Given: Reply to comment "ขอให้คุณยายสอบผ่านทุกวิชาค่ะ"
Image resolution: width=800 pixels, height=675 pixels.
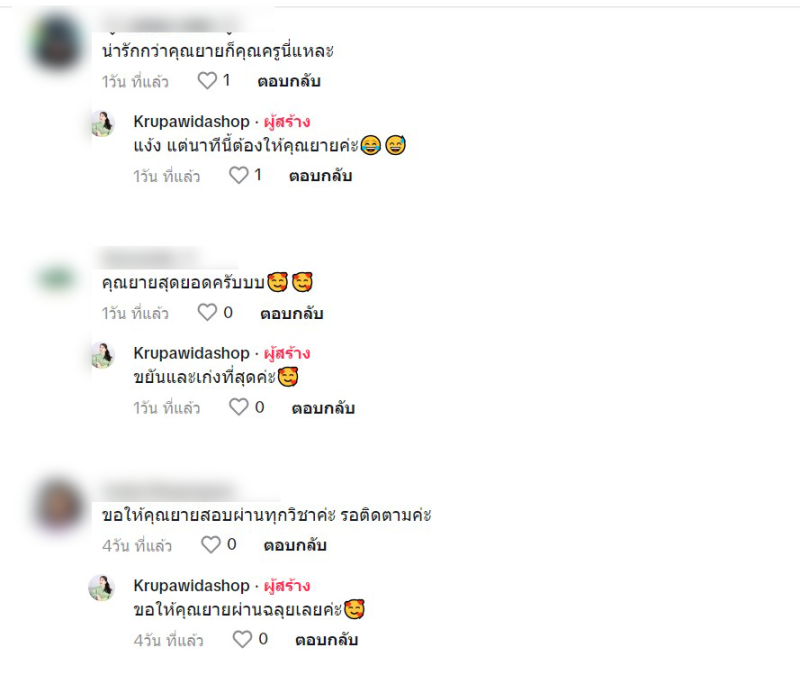Looking at the screenshot, I should [295, 545].
